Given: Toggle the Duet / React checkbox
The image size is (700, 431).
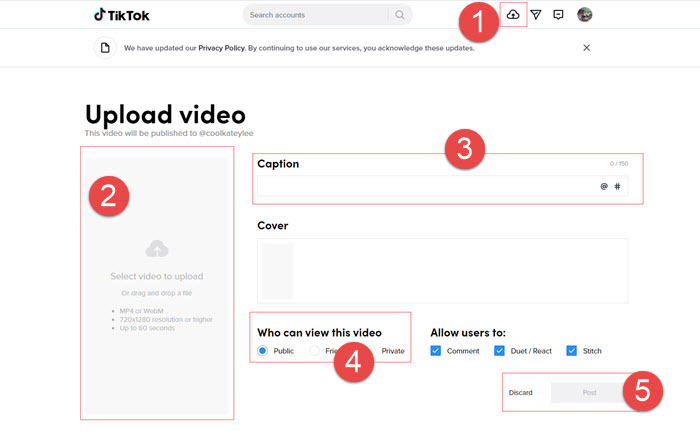Looking at the screenshot, I should coord(499,351).
